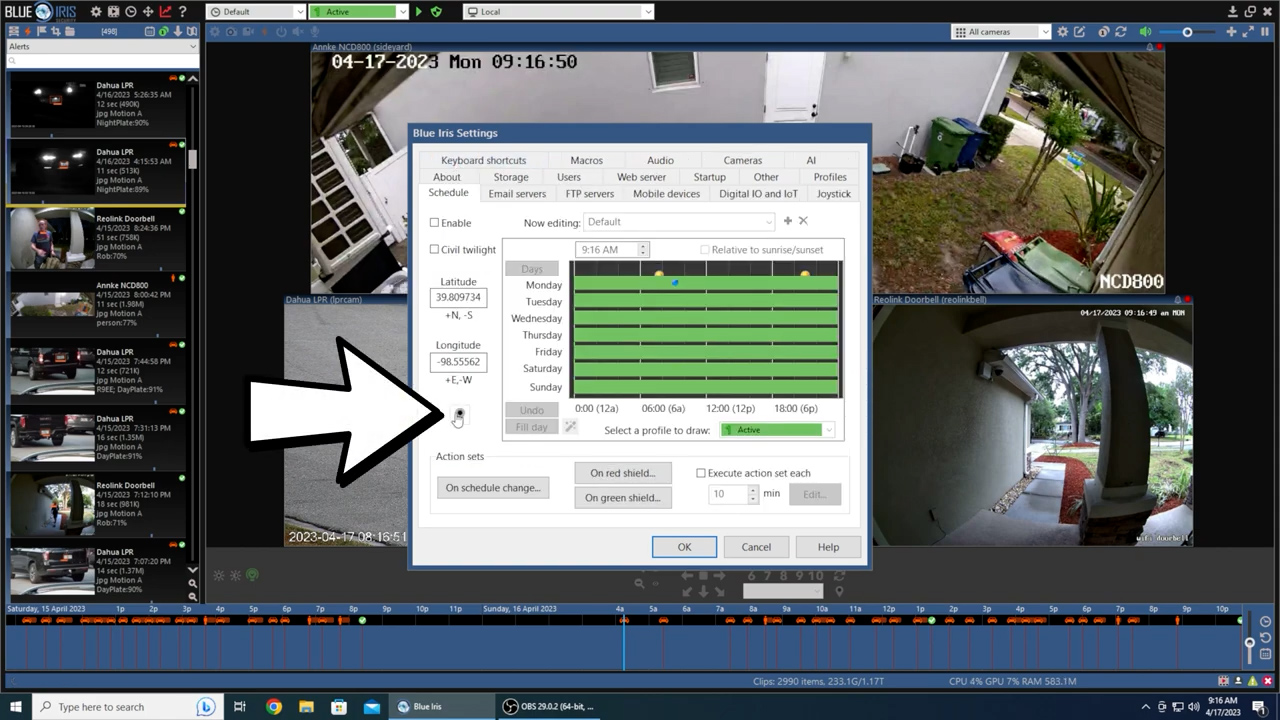Check Execute action set each option
Image resolution: width=1280 pixels, height=720 pixels.
(700, 473)
